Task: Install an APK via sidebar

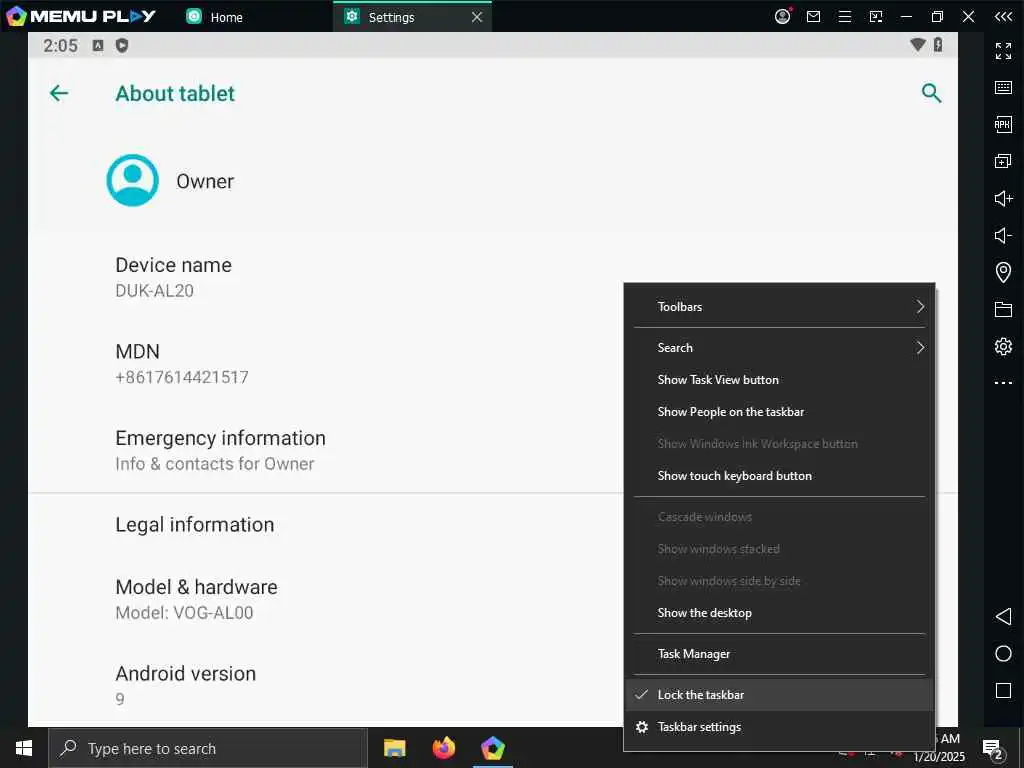Action: pyautogui.click(x=1003, y=124)
